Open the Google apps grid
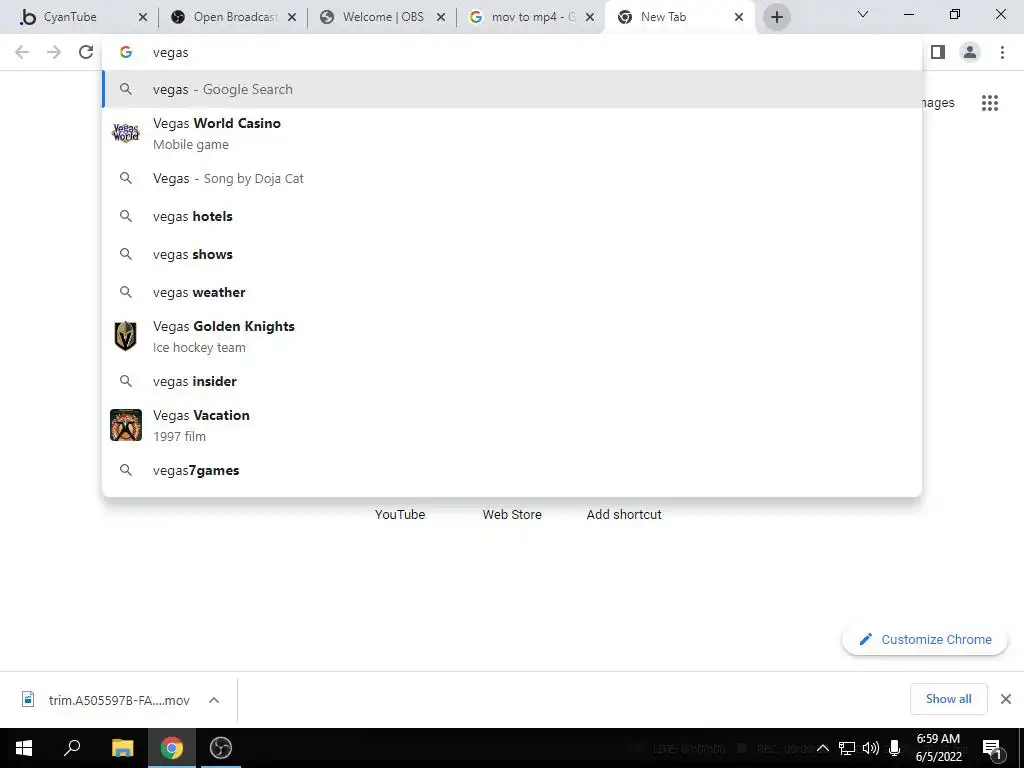The height and width of the screenshot is (768, 1024). [x=989, y=103]
